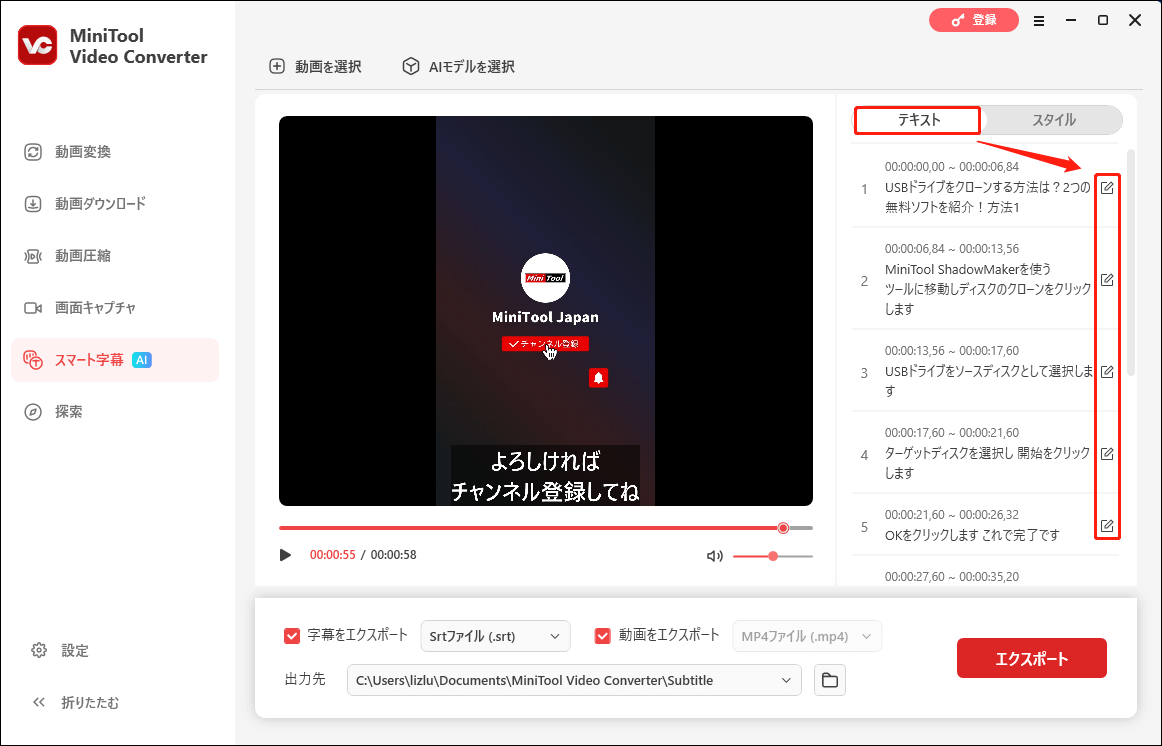Viewport: 1162px width, 746px height.
Task: Click the 動画を選択 plus icon
Action: tap(276, 66)
